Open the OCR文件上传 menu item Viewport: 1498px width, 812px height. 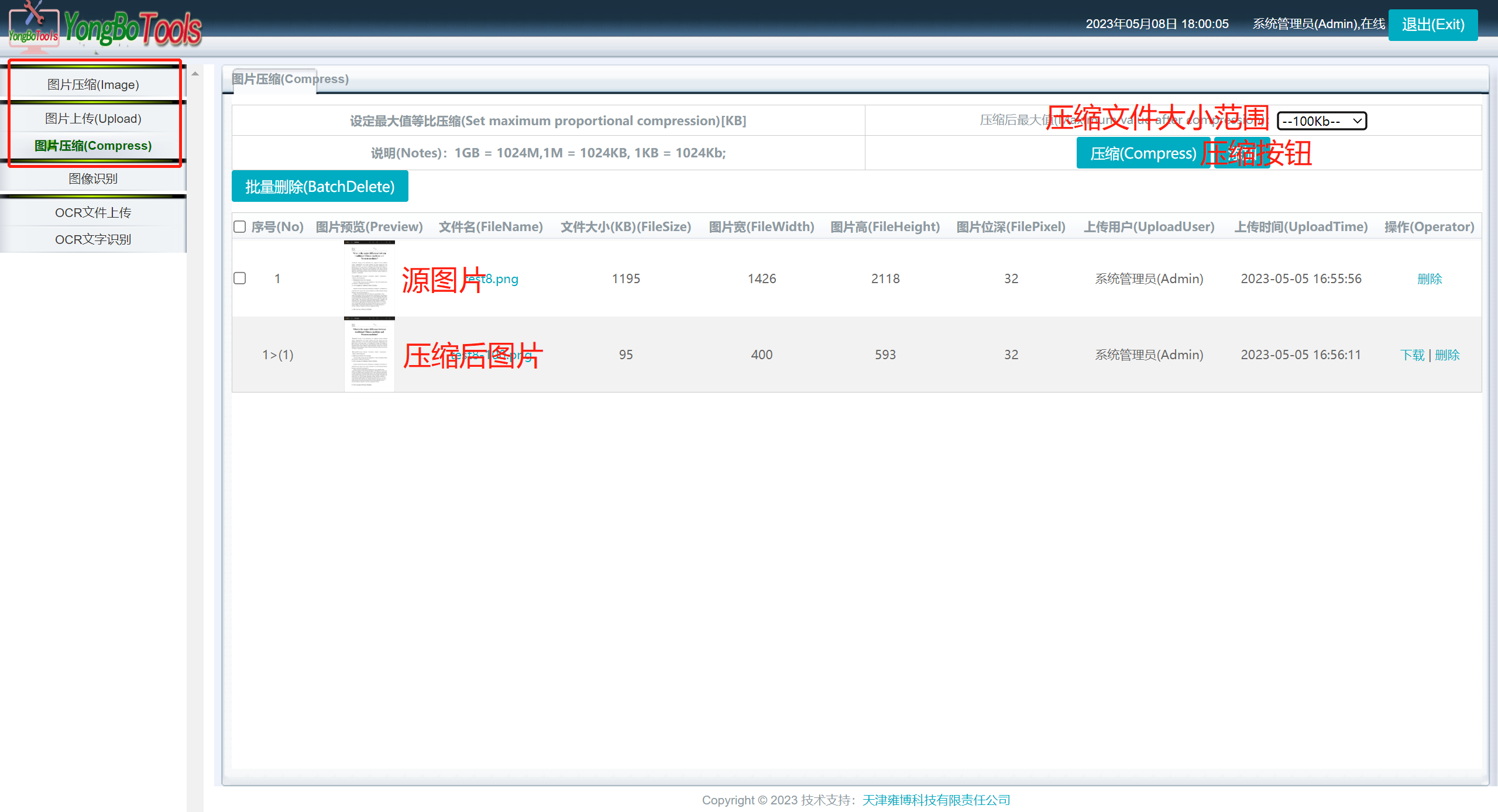pos(93,212)
